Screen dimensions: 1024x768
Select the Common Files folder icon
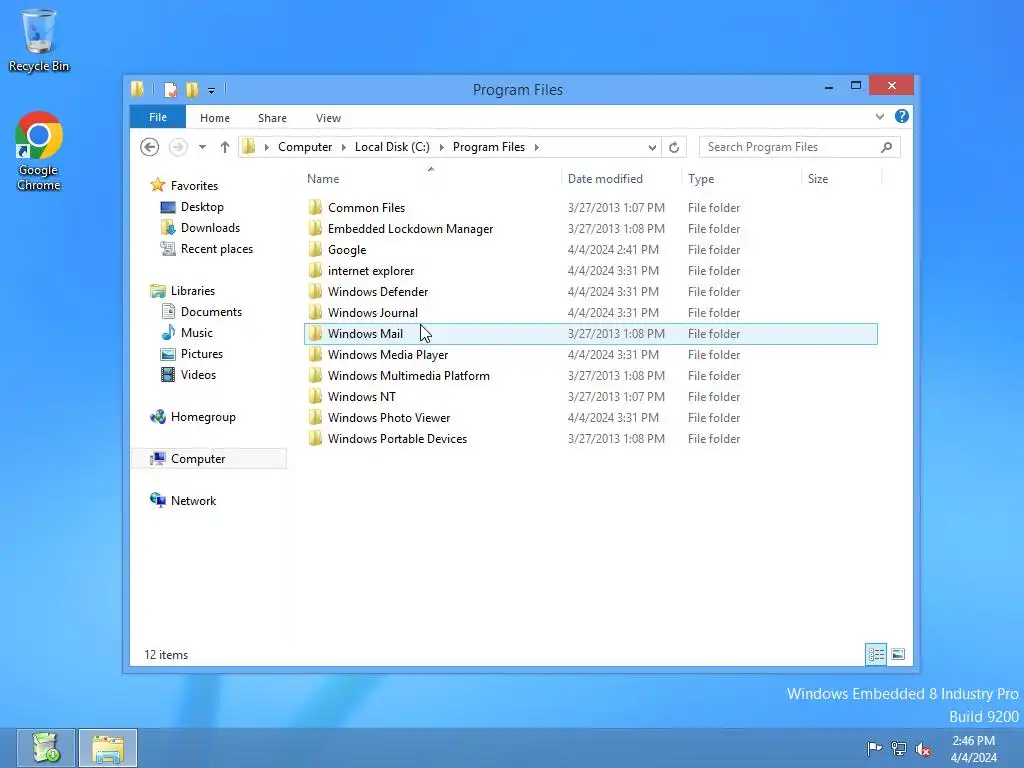click(315, 208)
